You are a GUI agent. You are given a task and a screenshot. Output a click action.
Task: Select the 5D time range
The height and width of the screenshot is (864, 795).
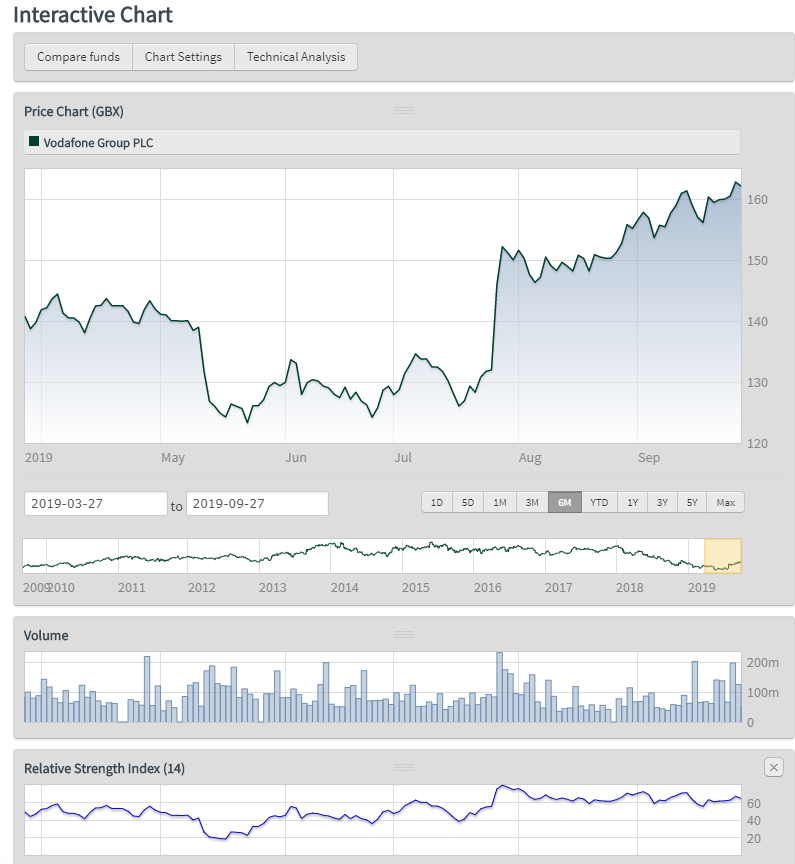pos(468,502)
